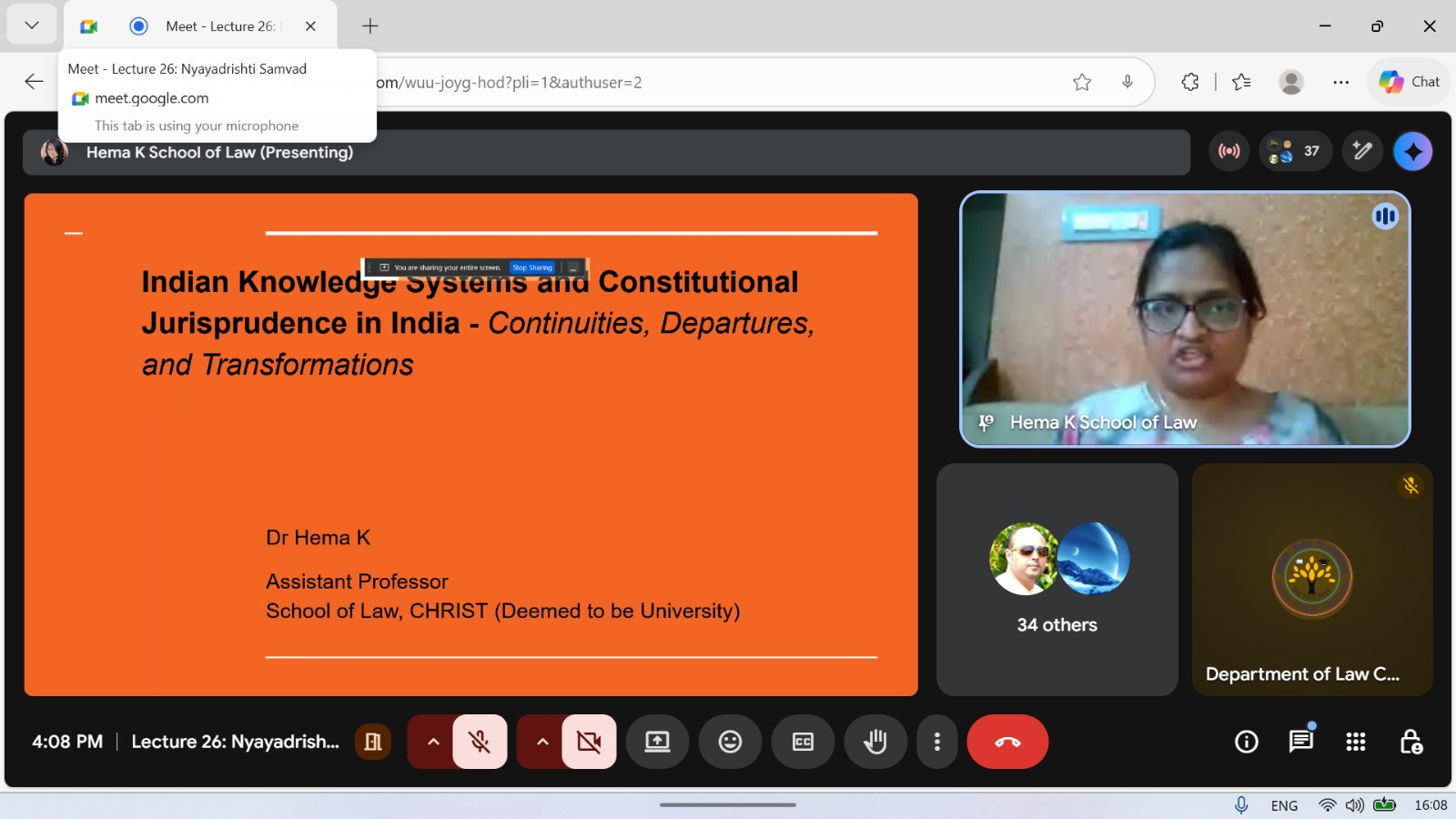Click the raise hand icon
Screen dimensions: 1456x819
coord(875,742)
